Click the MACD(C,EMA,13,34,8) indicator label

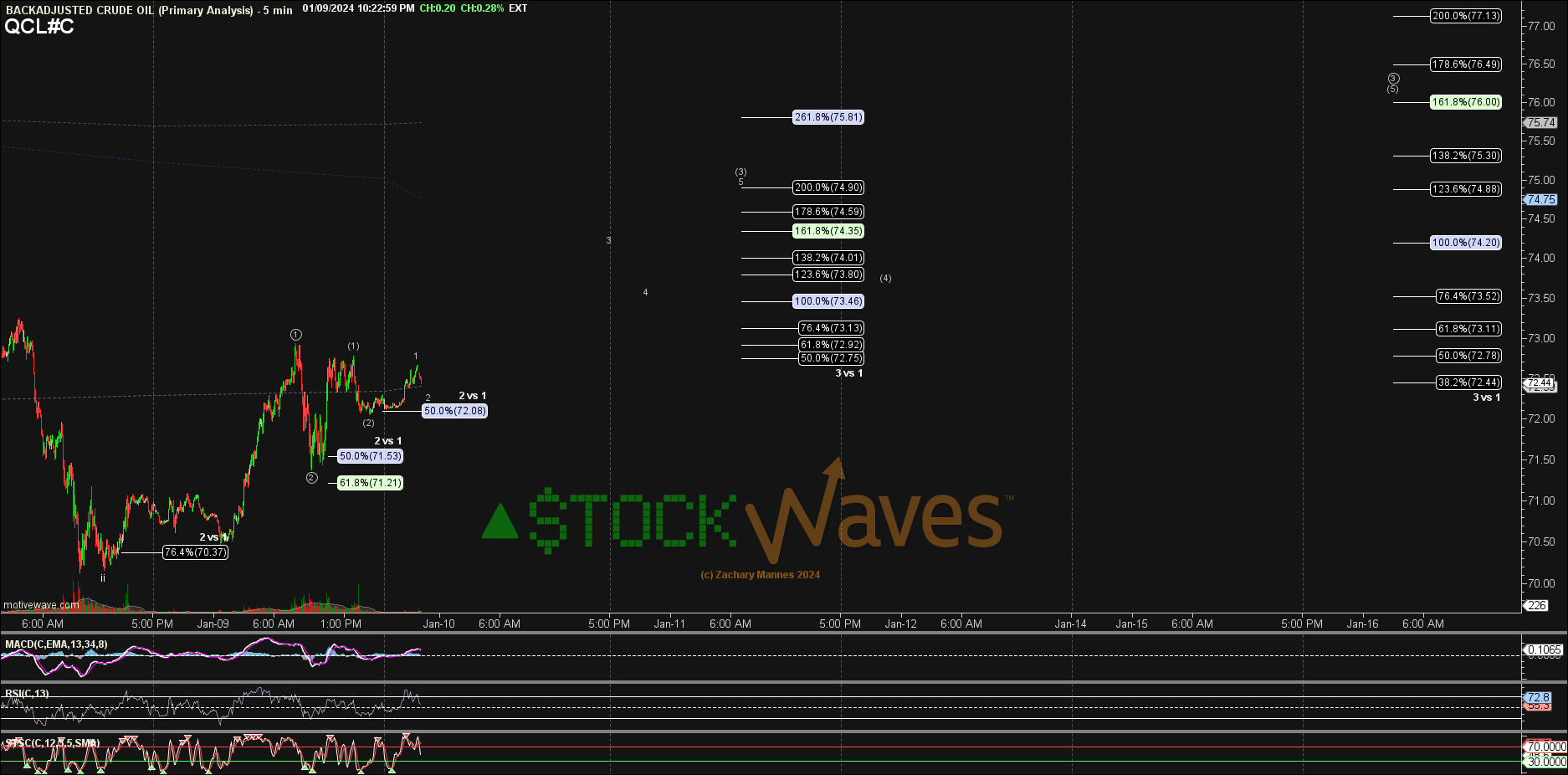(x=56, y=644)
